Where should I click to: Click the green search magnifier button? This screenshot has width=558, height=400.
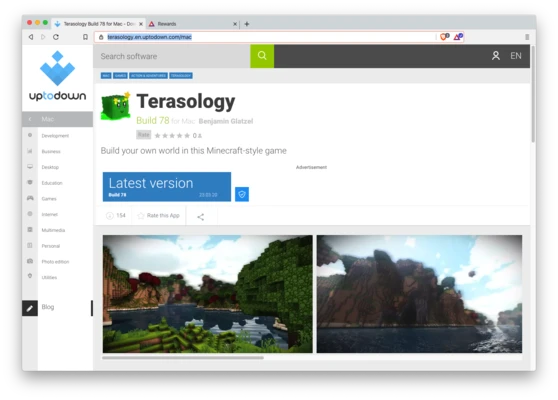click(262, 56)
